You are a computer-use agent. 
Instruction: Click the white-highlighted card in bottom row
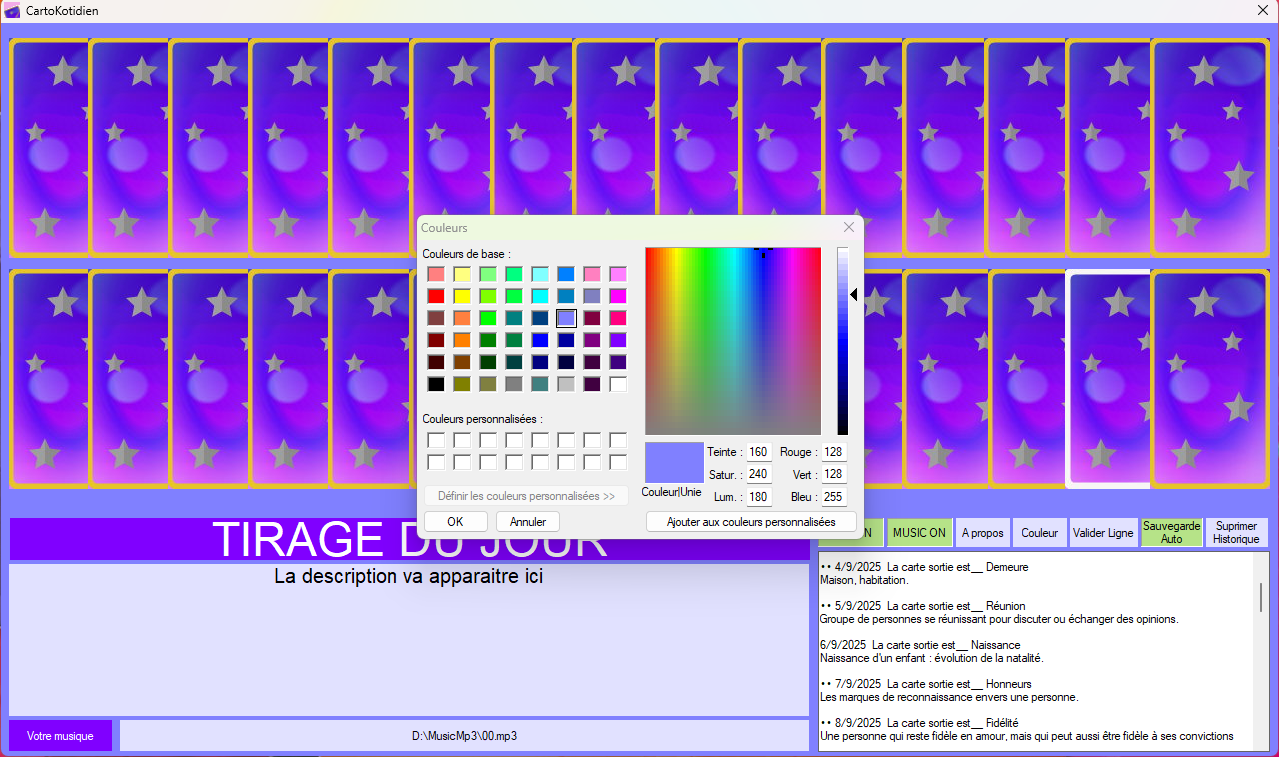(x=1107, y=378)
